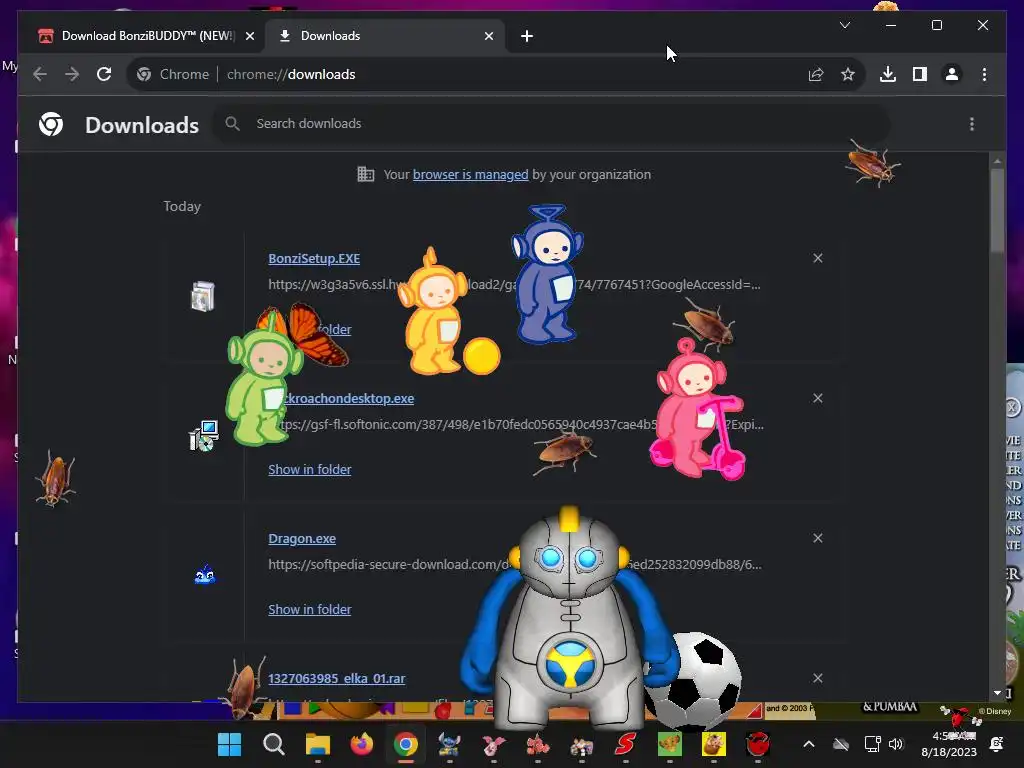Click the downloads page scrollbar thumb

click(997, 210)
